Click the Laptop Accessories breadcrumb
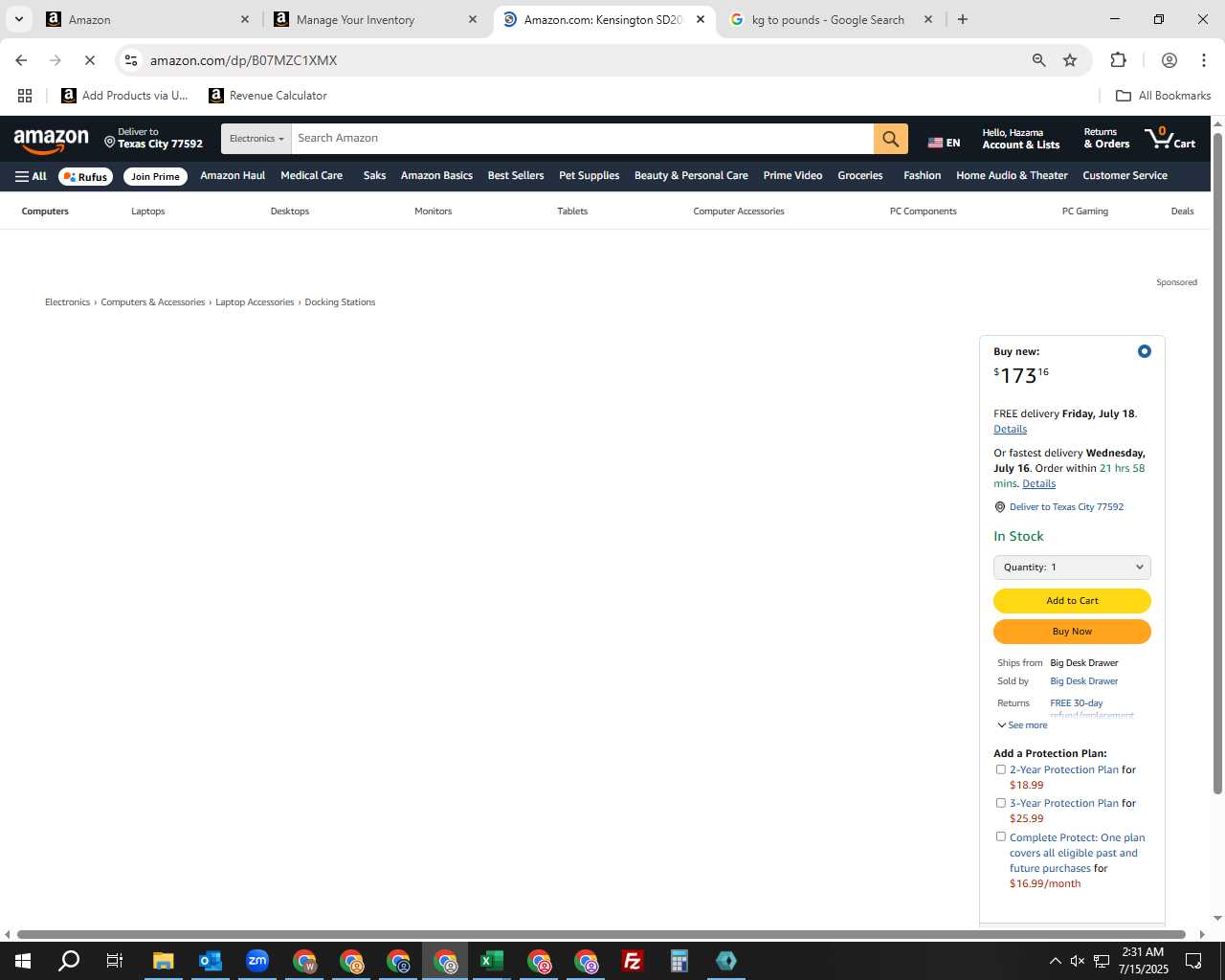The width and height of the screenshot is (1225, 980). tap(255, 302)
